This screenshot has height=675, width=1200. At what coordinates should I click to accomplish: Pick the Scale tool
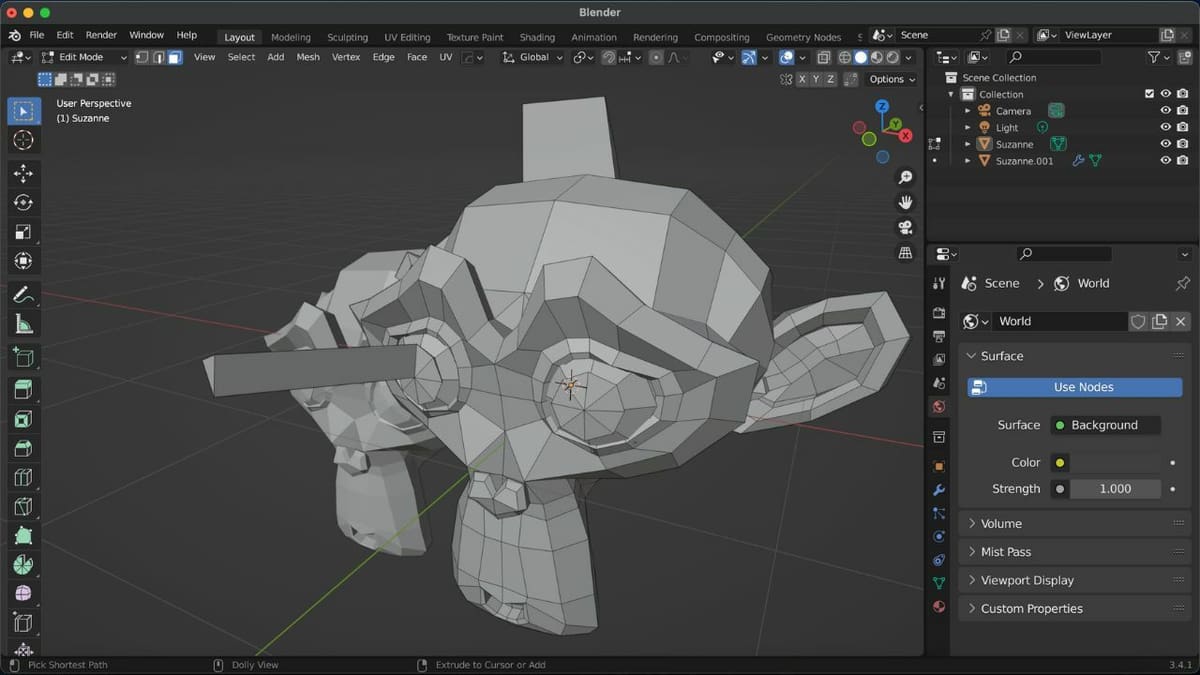coord(24,232)
